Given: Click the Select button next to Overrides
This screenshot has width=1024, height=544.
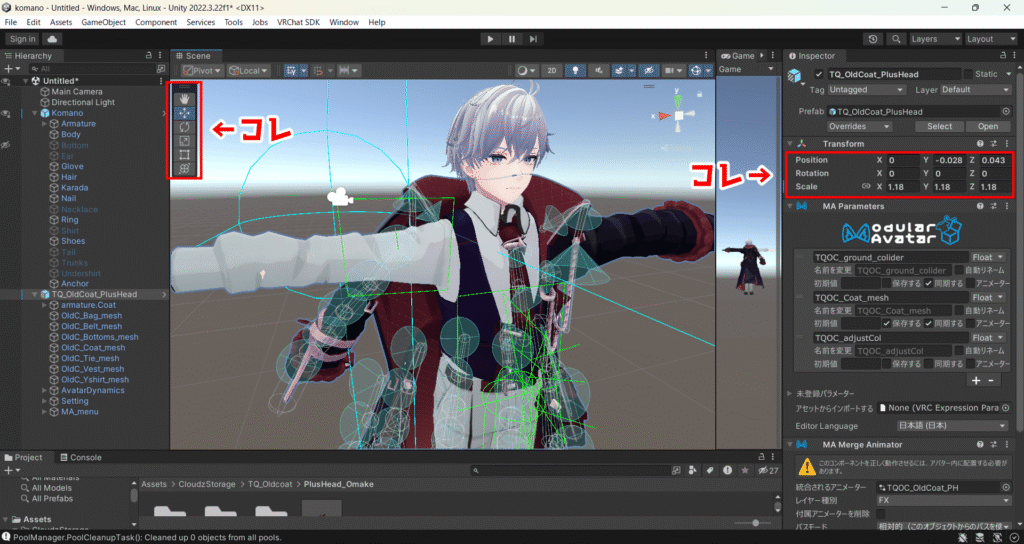Looking at the screenshot, I should 939,127.
